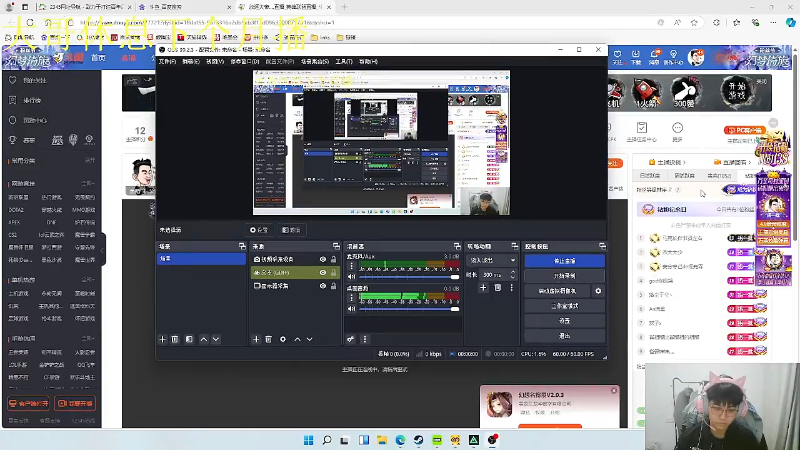This screenshot has height=450, width=800.
Task: Delete selected source with Sources trash icon
Action: point(268,339)
